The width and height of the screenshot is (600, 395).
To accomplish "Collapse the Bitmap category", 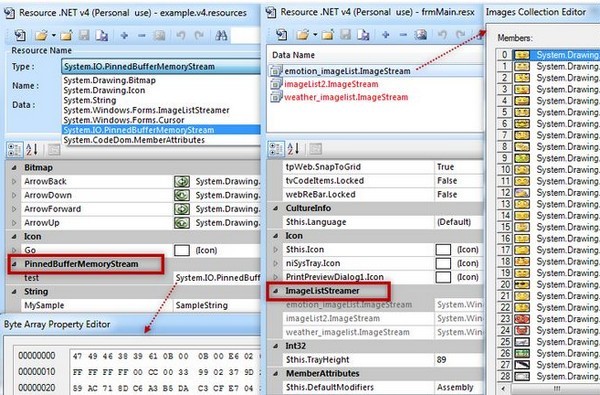I will pos(14,168).
